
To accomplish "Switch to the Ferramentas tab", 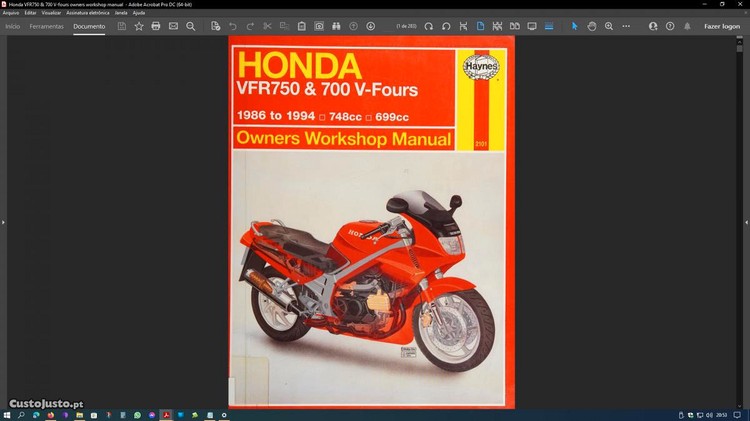I will coord(46,26).
